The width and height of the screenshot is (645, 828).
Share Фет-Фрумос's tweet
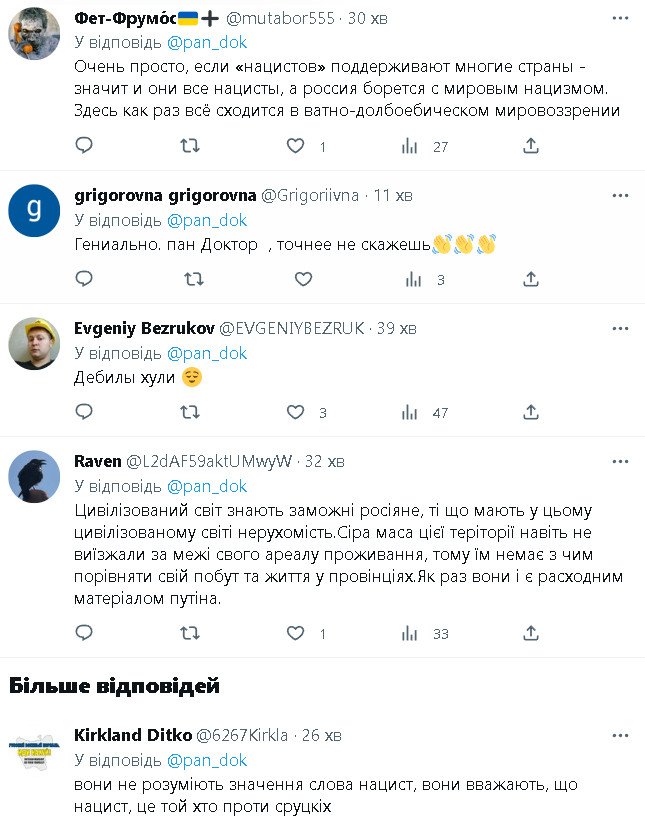tap(531, 146)
